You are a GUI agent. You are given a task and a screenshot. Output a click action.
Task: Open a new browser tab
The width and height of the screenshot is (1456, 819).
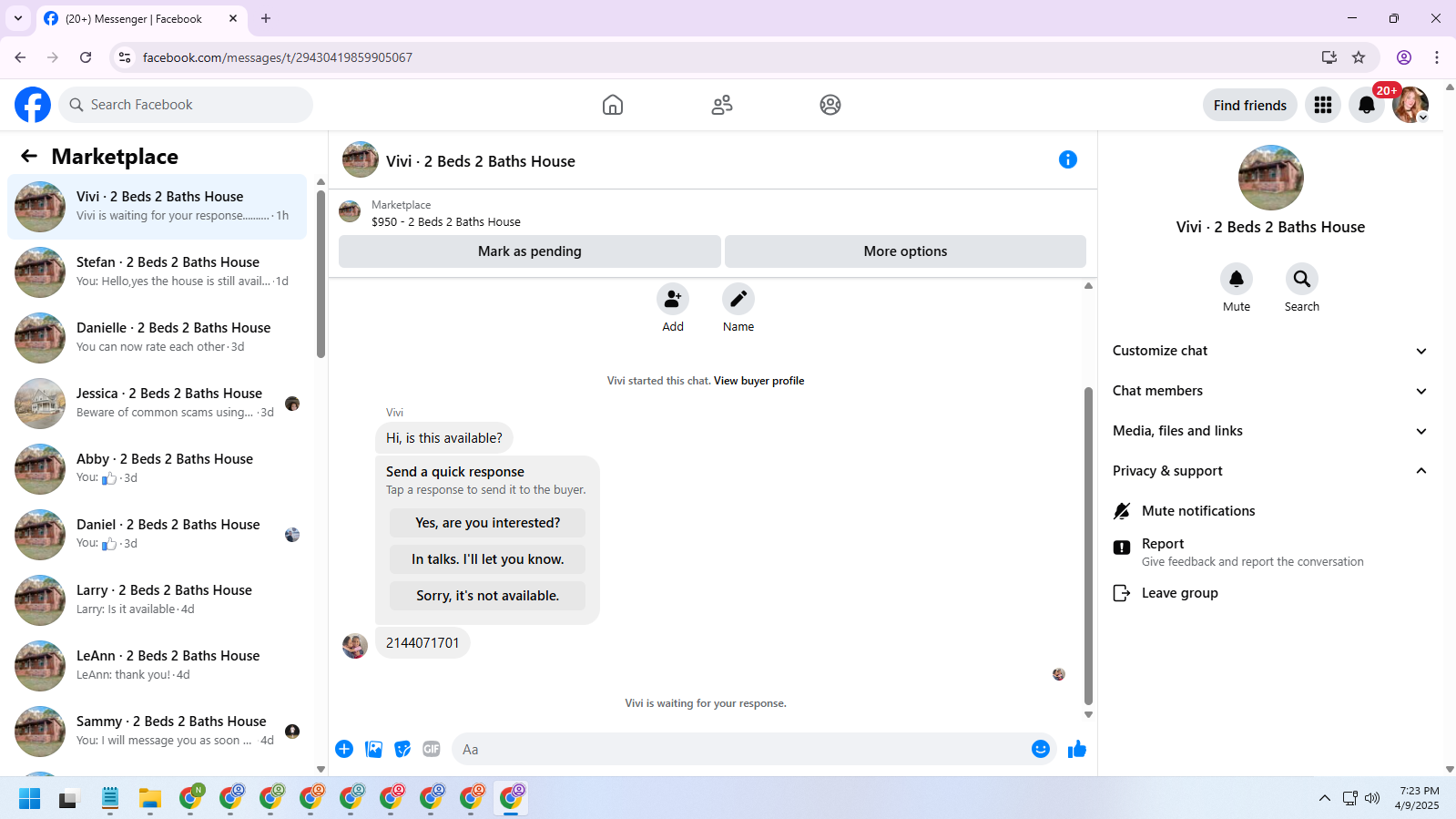[266, 18]
